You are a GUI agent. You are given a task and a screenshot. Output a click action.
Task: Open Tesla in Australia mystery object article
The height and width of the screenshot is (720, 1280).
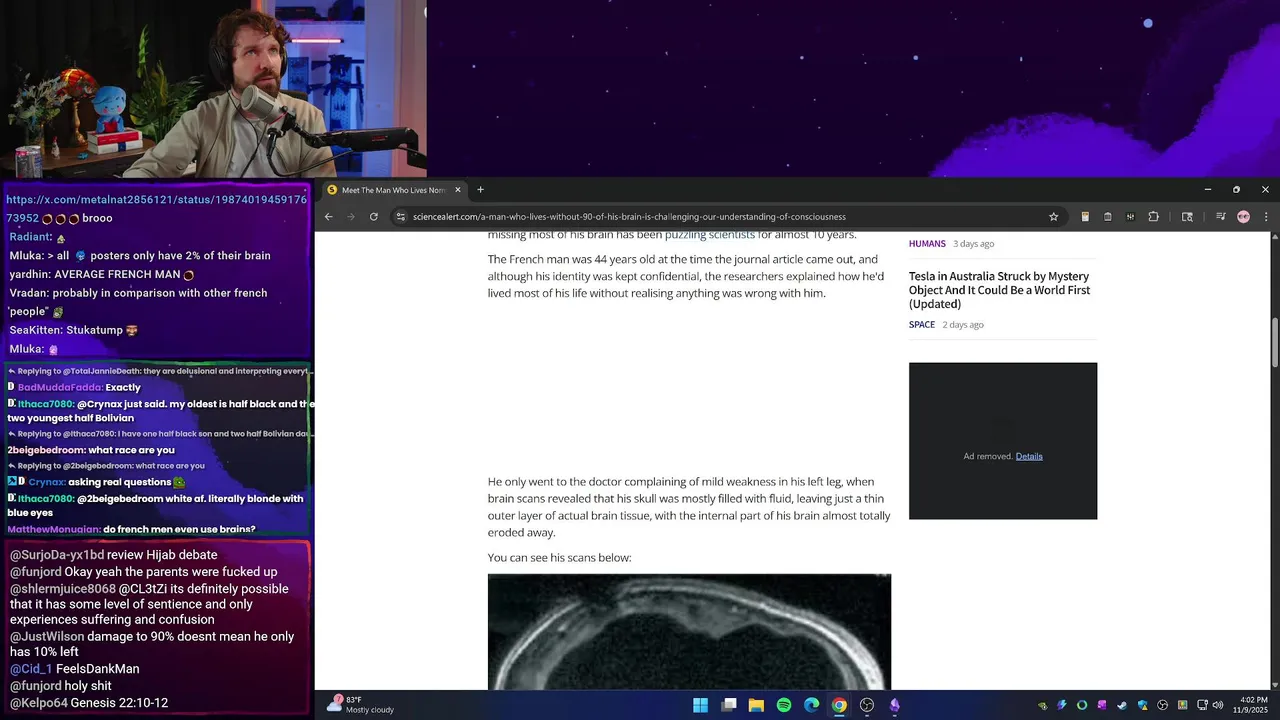pyautogui.click(x=999, y=290)
